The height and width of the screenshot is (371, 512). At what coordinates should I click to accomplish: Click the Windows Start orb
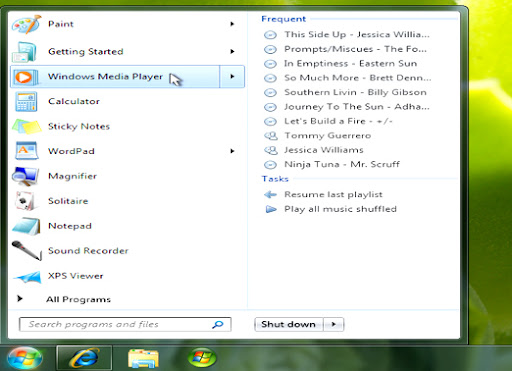coord(24,358)
